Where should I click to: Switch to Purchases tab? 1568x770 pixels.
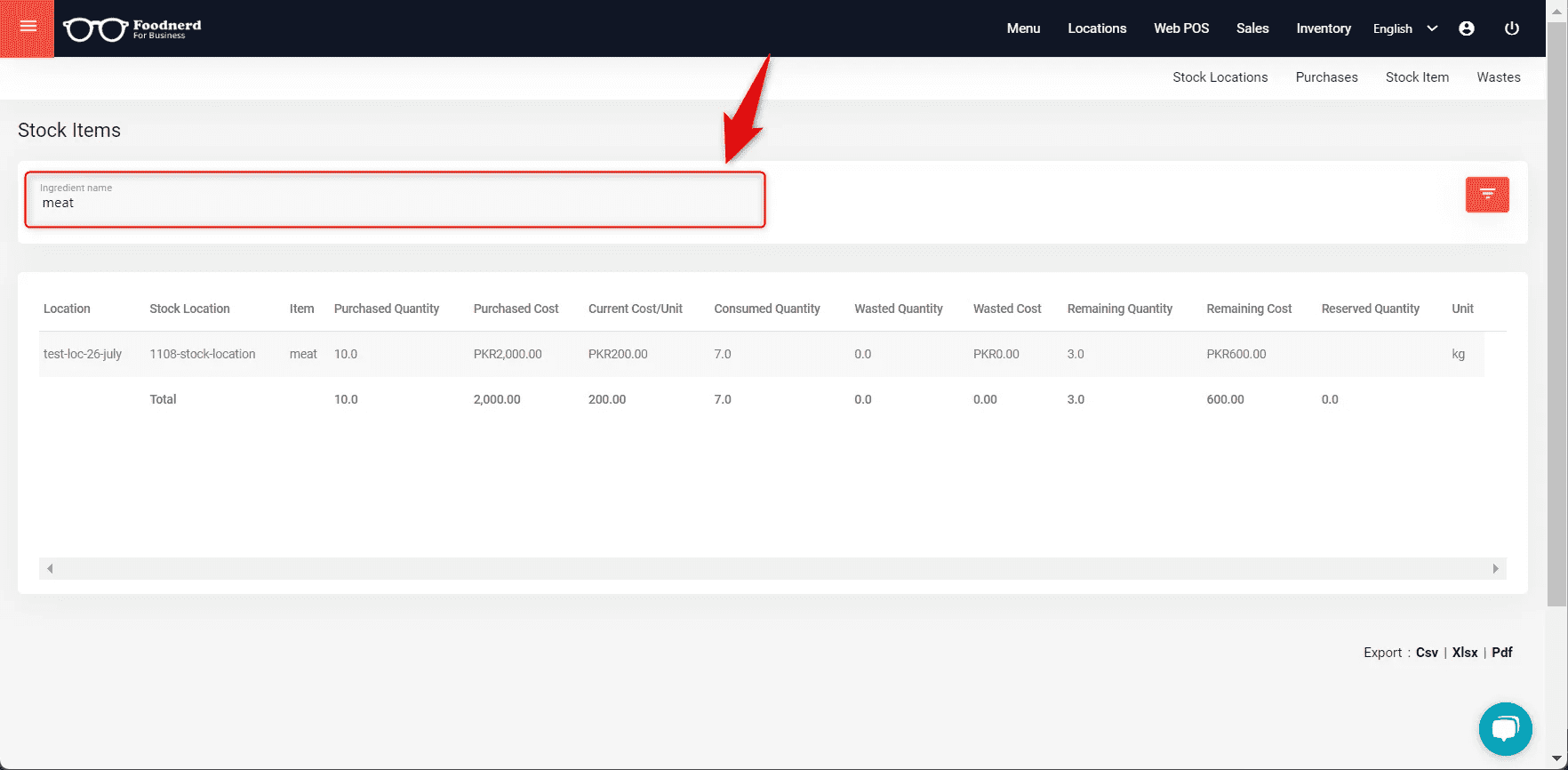click(1326, 77)
